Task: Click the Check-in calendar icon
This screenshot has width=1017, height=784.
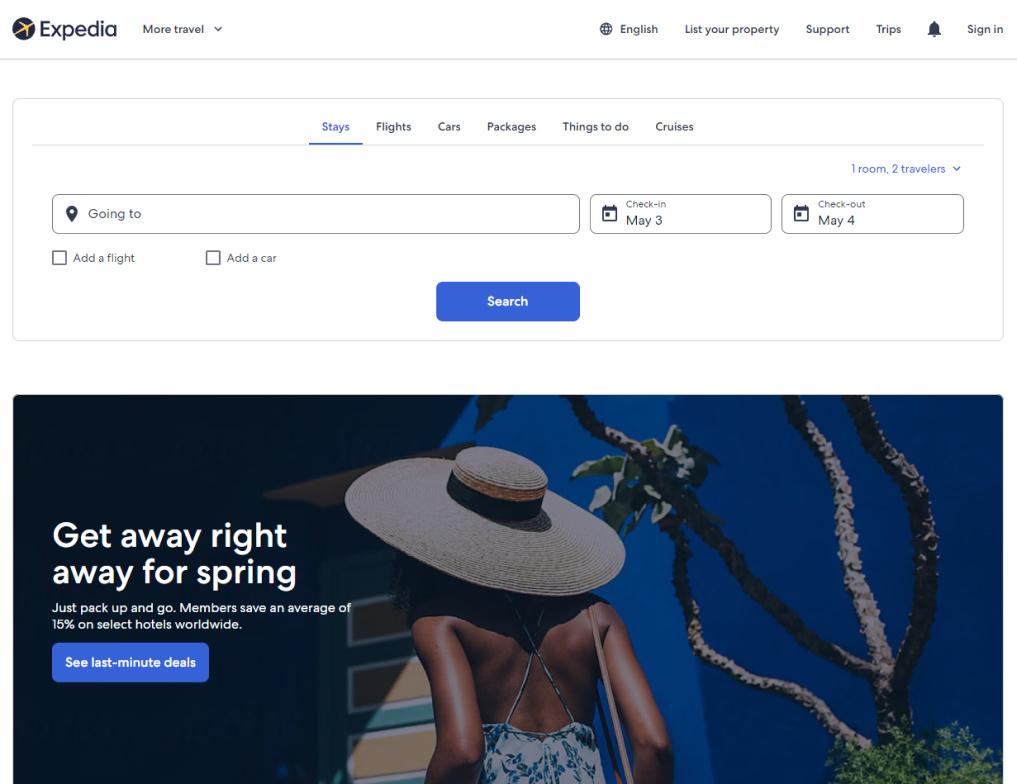Action: click(609, 213)
